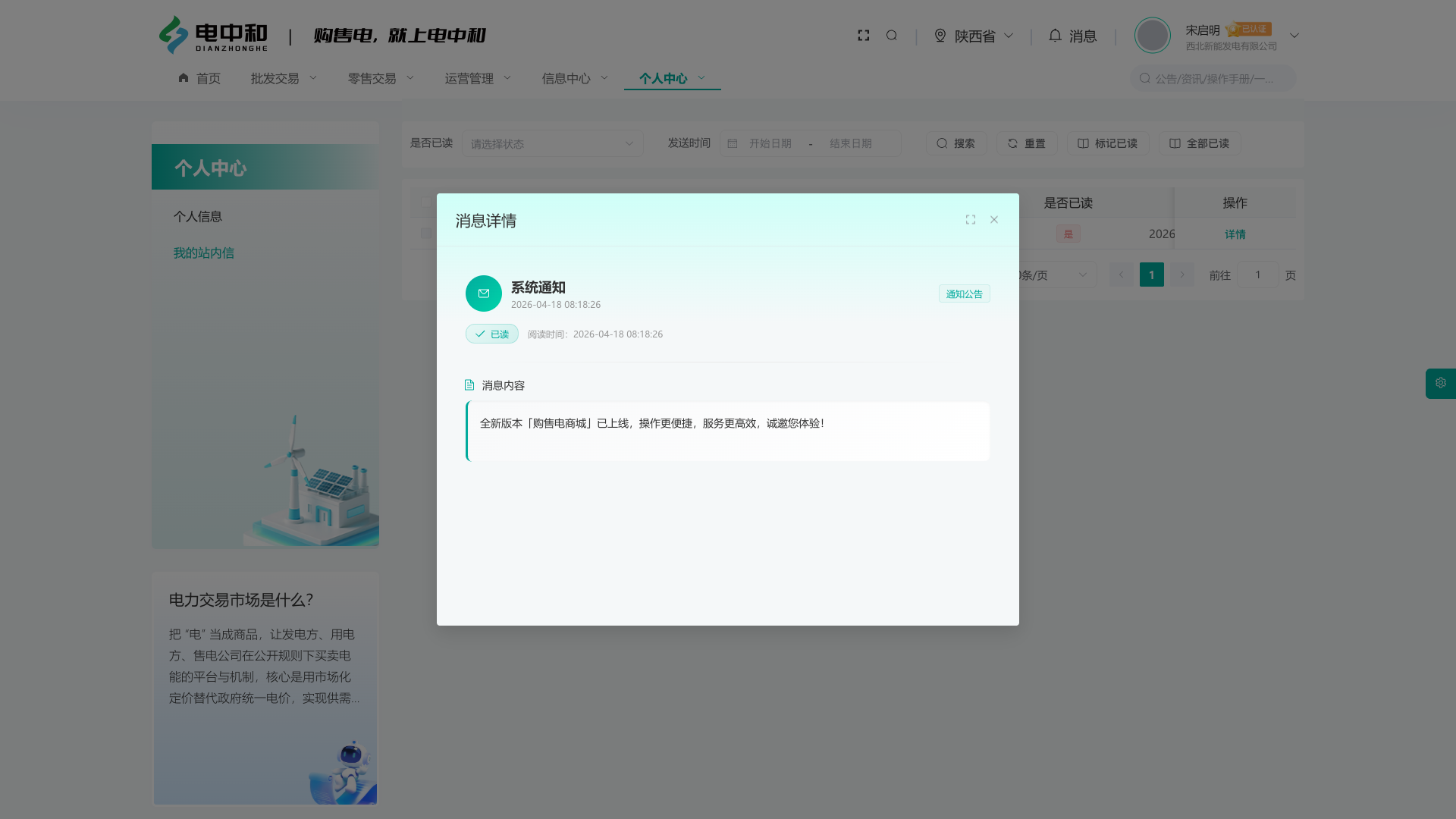This screenshot has width=1456, height=819.
Task: Click the calendar icon in date range
Action: 733,143
